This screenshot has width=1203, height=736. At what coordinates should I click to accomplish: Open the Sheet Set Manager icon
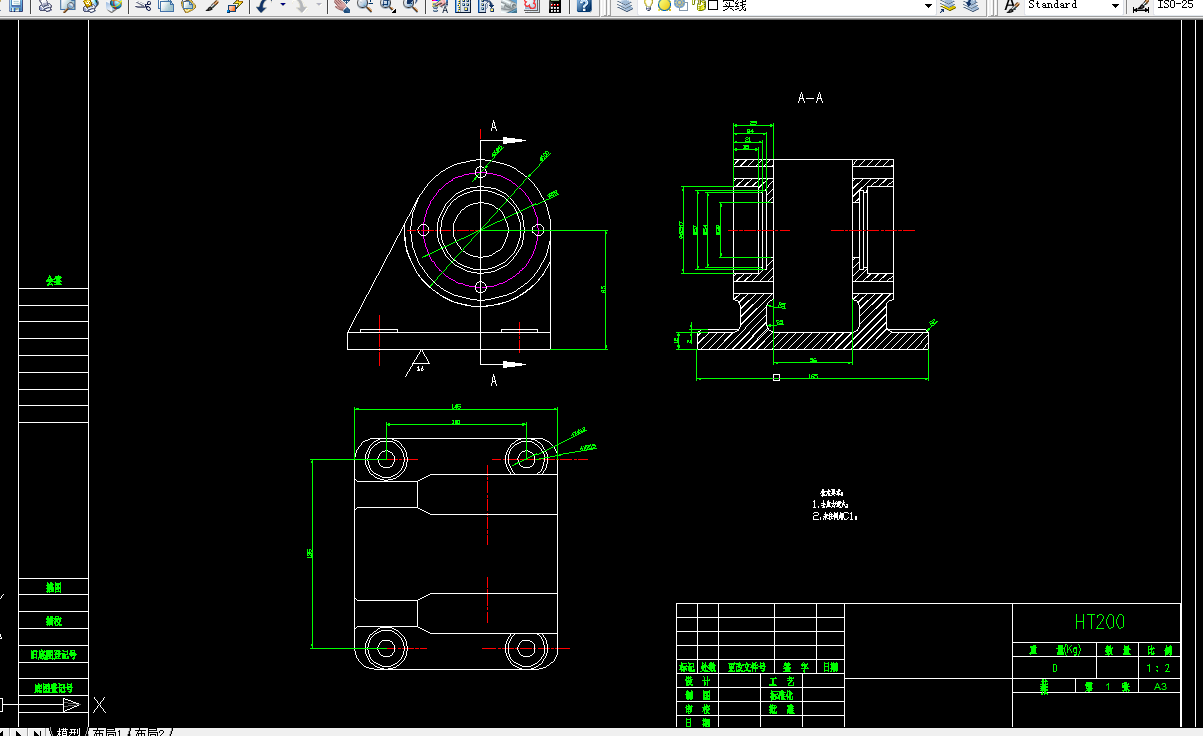click(508, 6)
